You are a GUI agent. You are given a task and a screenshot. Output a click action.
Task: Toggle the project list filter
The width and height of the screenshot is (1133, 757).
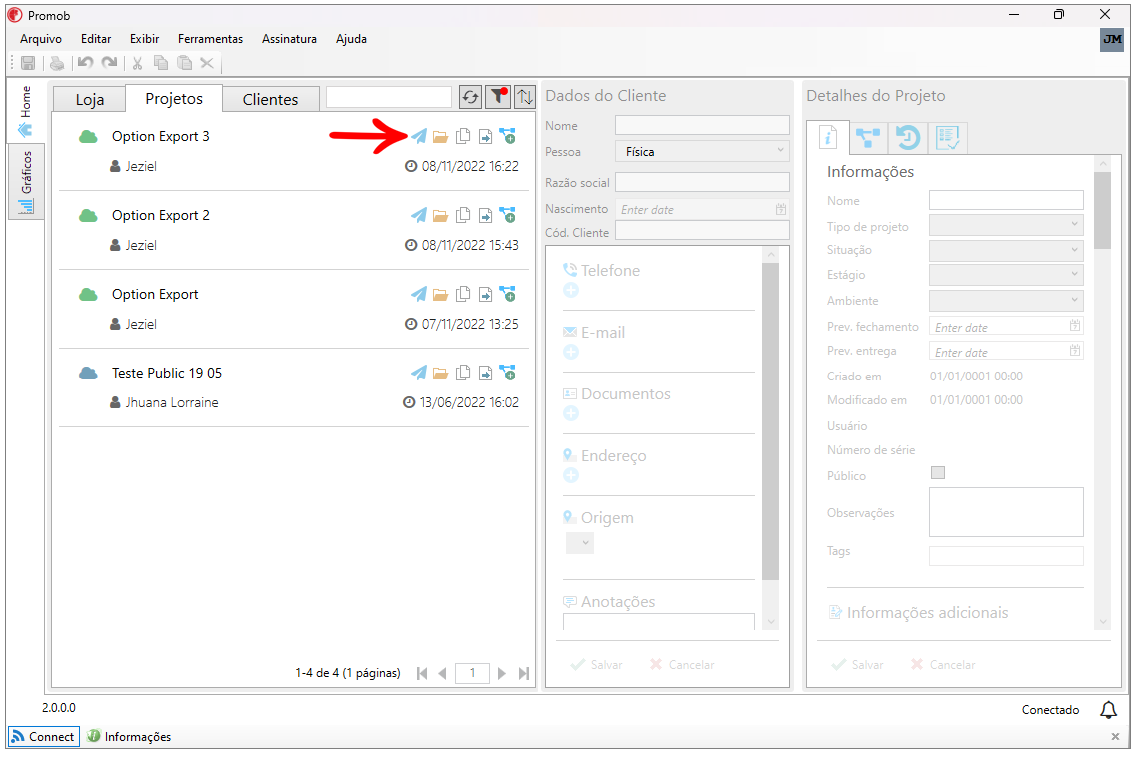pyautogui.click(x=498, y=97)
